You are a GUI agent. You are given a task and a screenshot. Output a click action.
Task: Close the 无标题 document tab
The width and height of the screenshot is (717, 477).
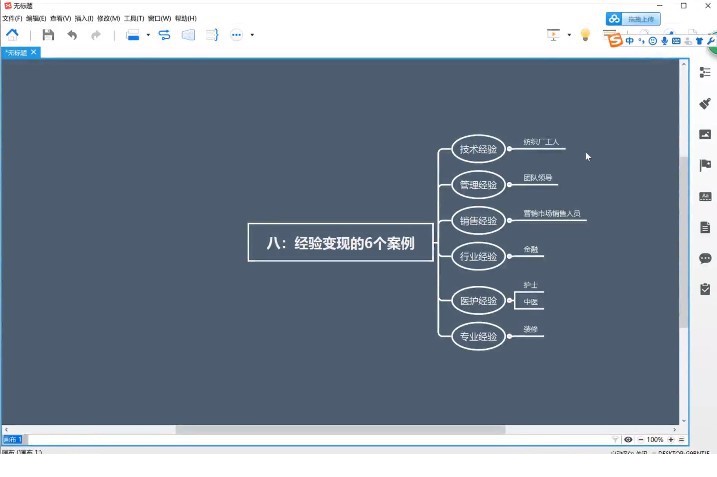(33, 52)
